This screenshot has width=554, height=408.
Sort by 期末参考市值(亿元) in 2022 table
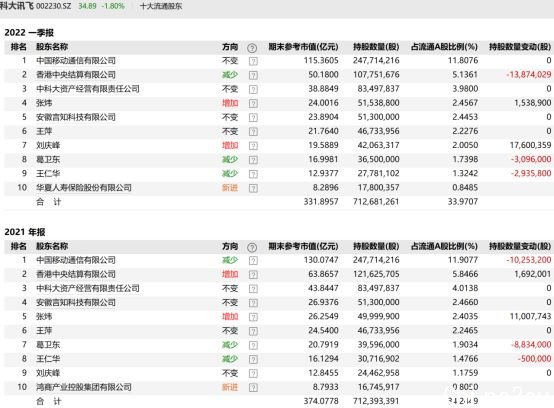coord(303,47)
